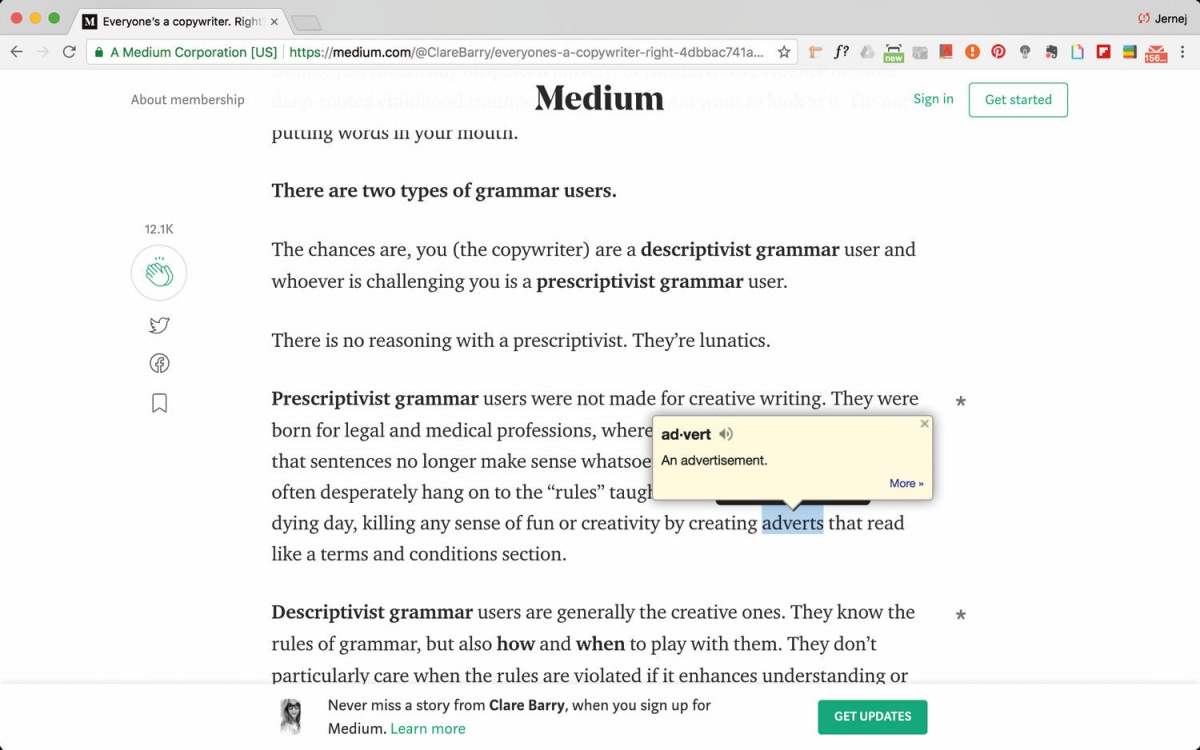Viewport: 1200px width, 750px height.
Task: Bookmark this page with the star icon
Action: (x=784, y=52)
